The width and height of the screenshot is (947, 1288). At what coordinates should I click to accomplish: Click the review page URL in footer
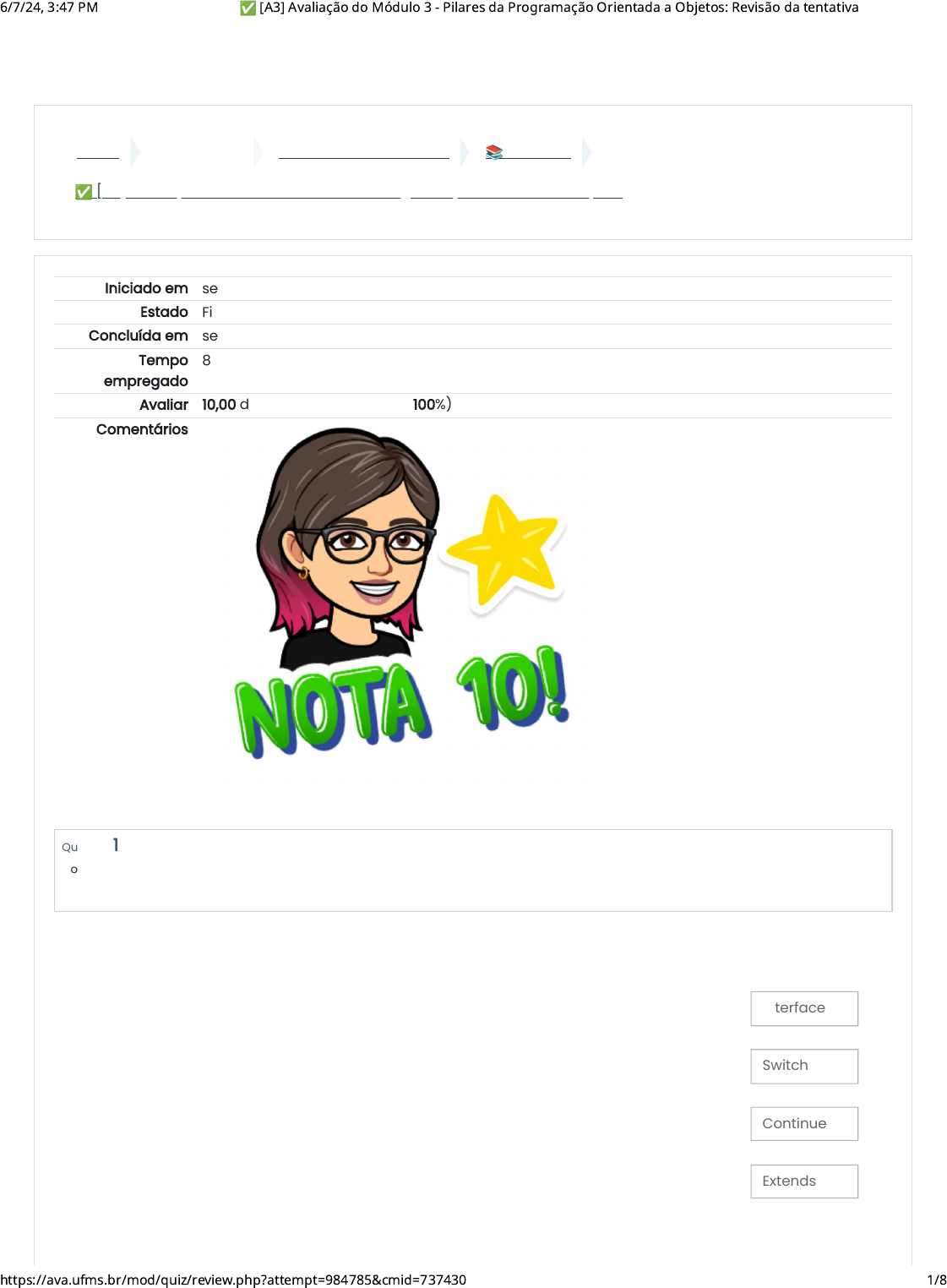[x=233, y=1280]
